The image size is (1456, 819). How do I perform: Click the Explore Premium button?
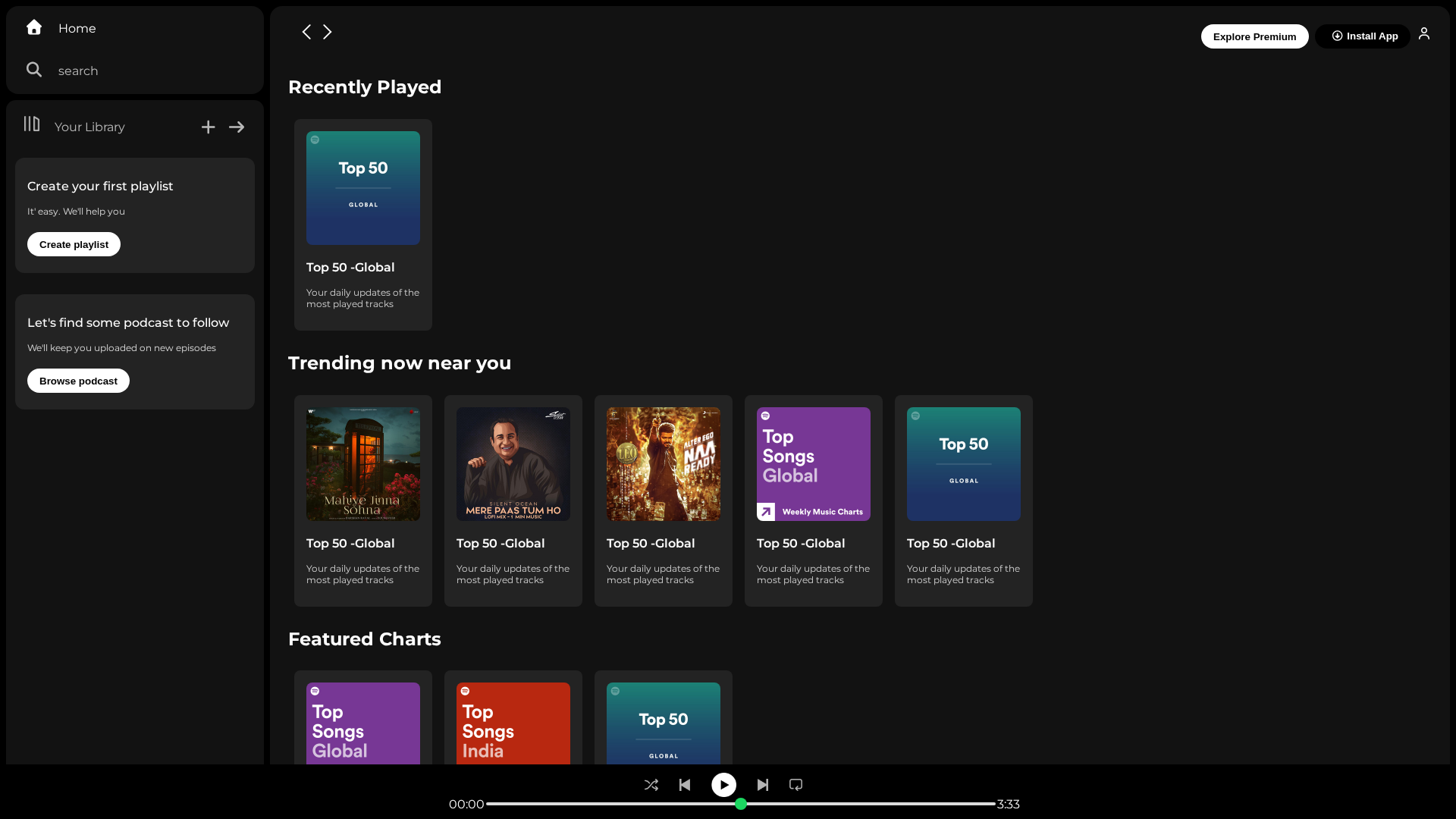(1254, 36)
